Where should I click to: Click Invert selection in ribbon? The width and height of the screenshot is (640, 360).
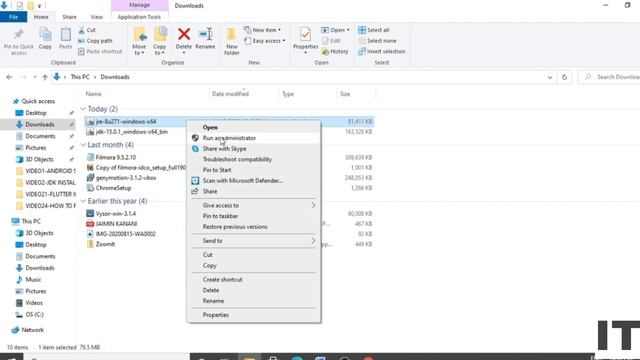382,51
